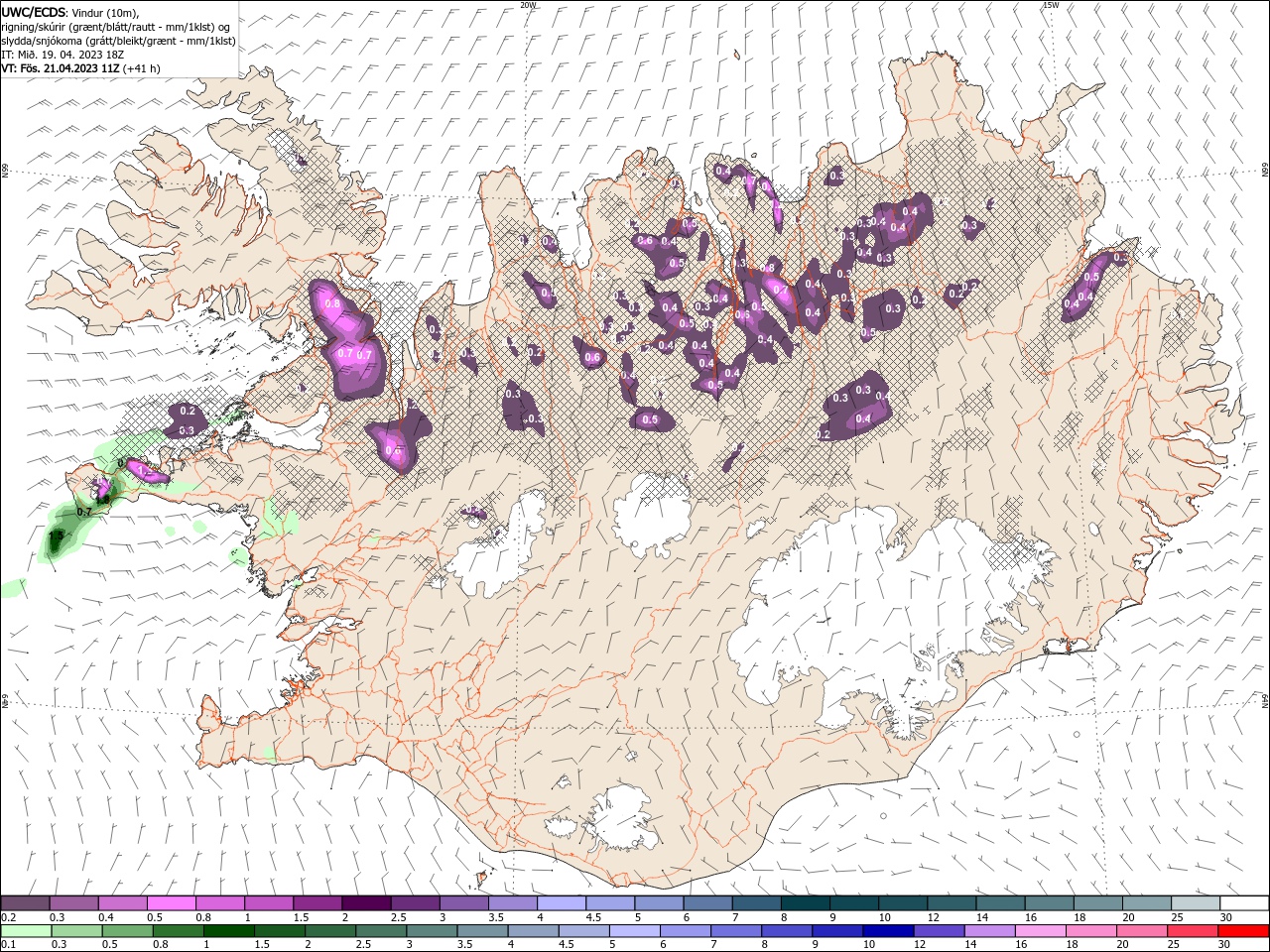The height and width of the screenshot is (952, 1270).
Task: Select upper legend swatch between 10 and 12
Action: point(903,903)
